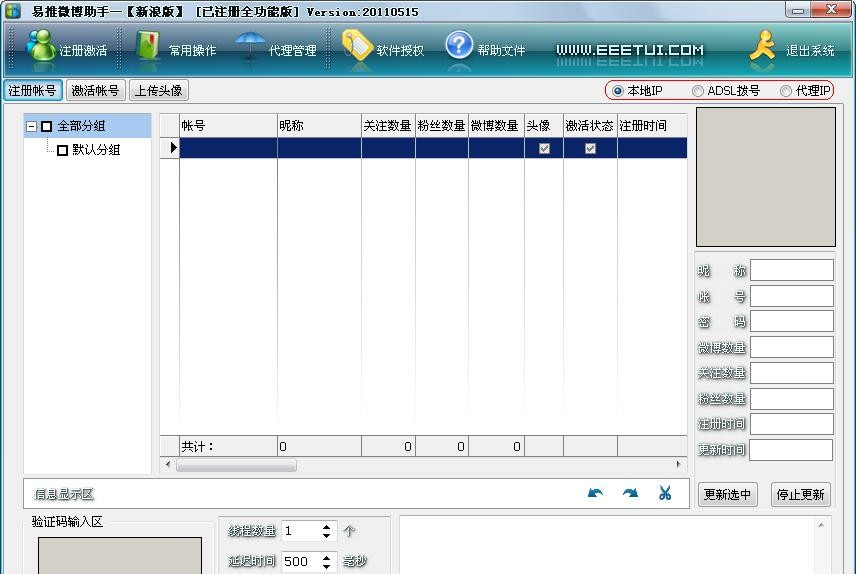856x574 pixels.
Task: Click the undo left arrow icon
Action: coord(595,493)
